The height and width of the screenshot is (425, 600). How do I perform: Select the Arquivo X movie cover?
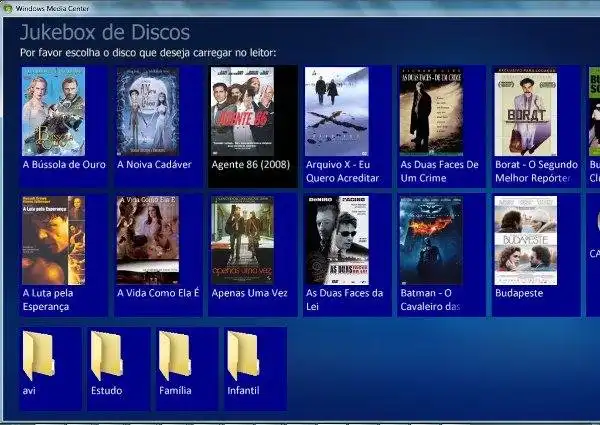click(337, 111)
